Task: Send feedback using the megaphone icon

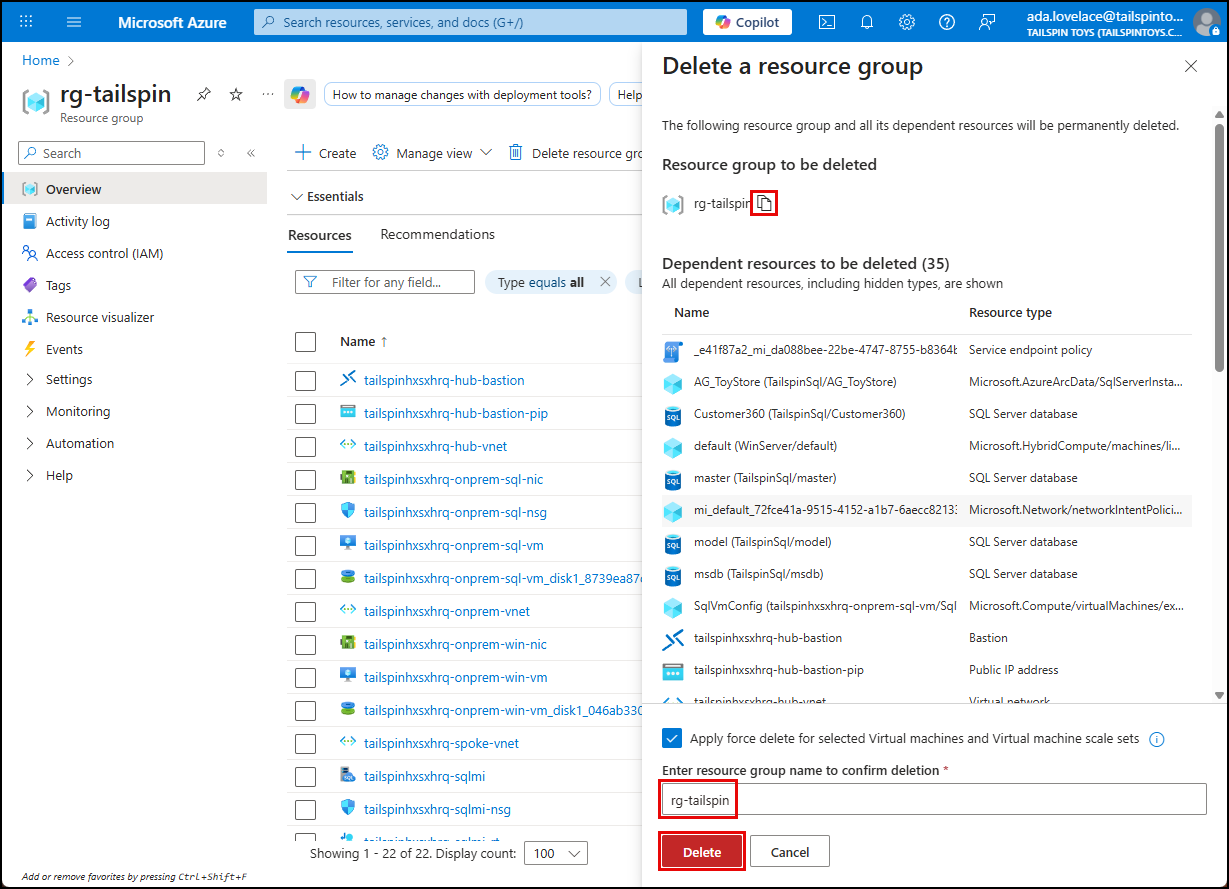Action: [987, 21]
